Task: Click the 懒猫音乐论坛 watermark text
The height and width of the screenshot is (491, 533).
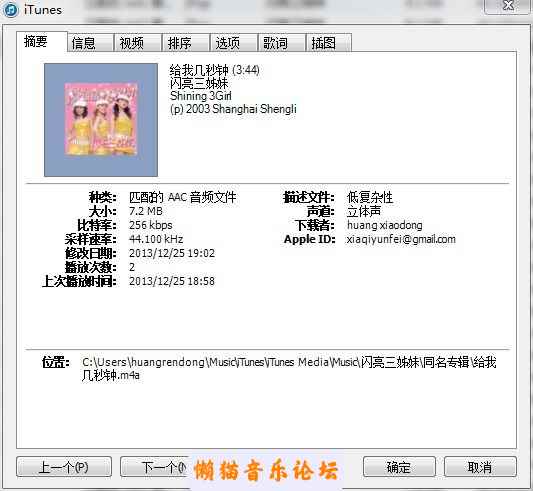Action: pyautogui.click(x=266, y=471)
